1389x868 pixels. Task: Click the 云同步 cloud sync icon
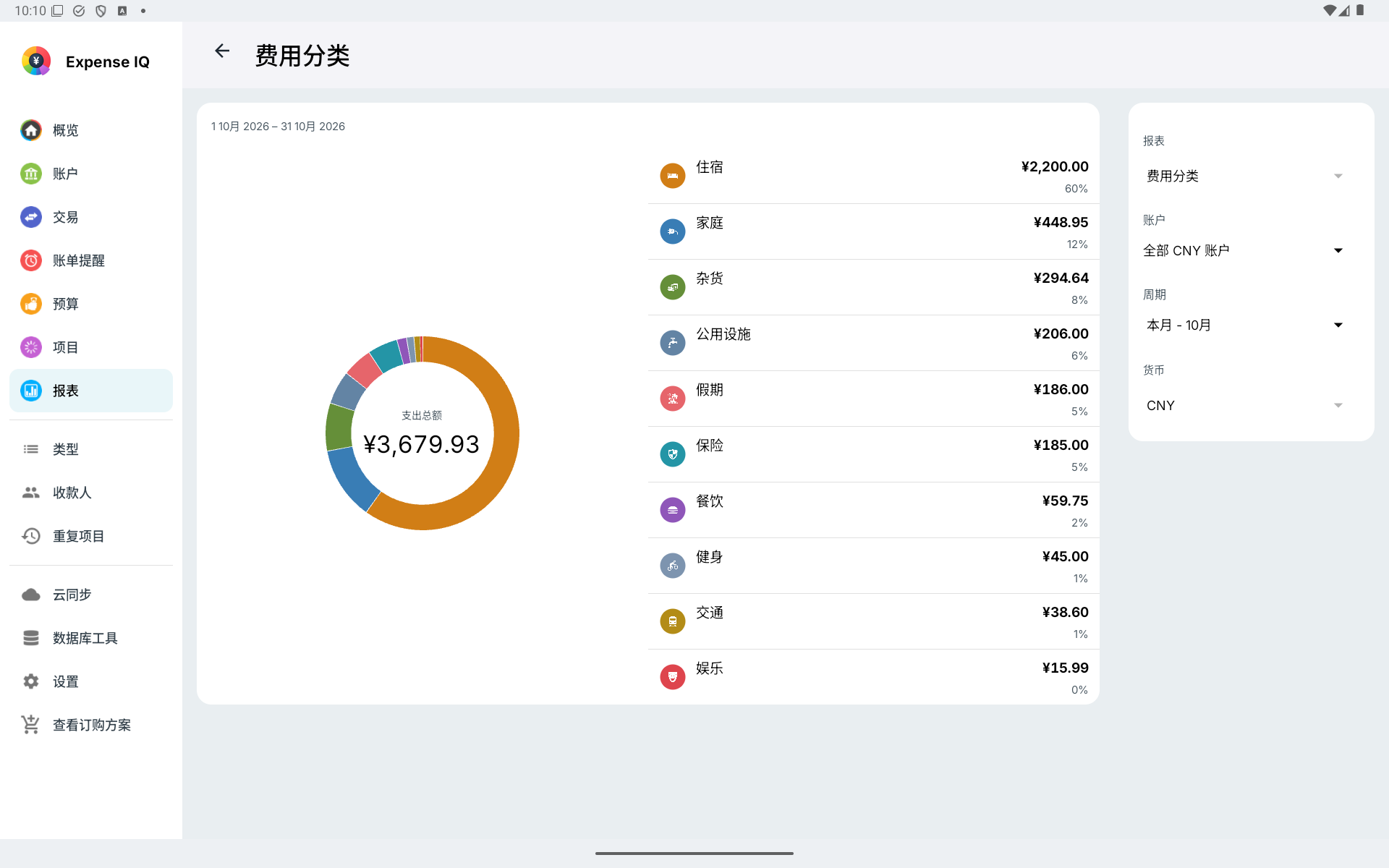(31, 595)
